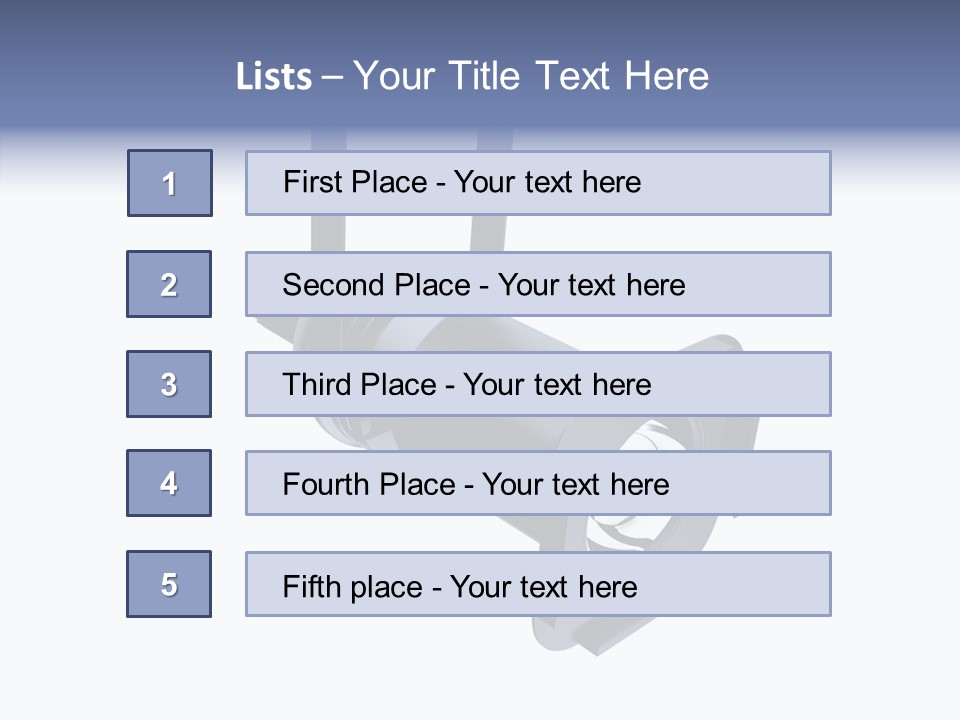Click the word 'Third' in list
Image resolution: width=960 pixels, height=720 pixels.
[317, 384]
